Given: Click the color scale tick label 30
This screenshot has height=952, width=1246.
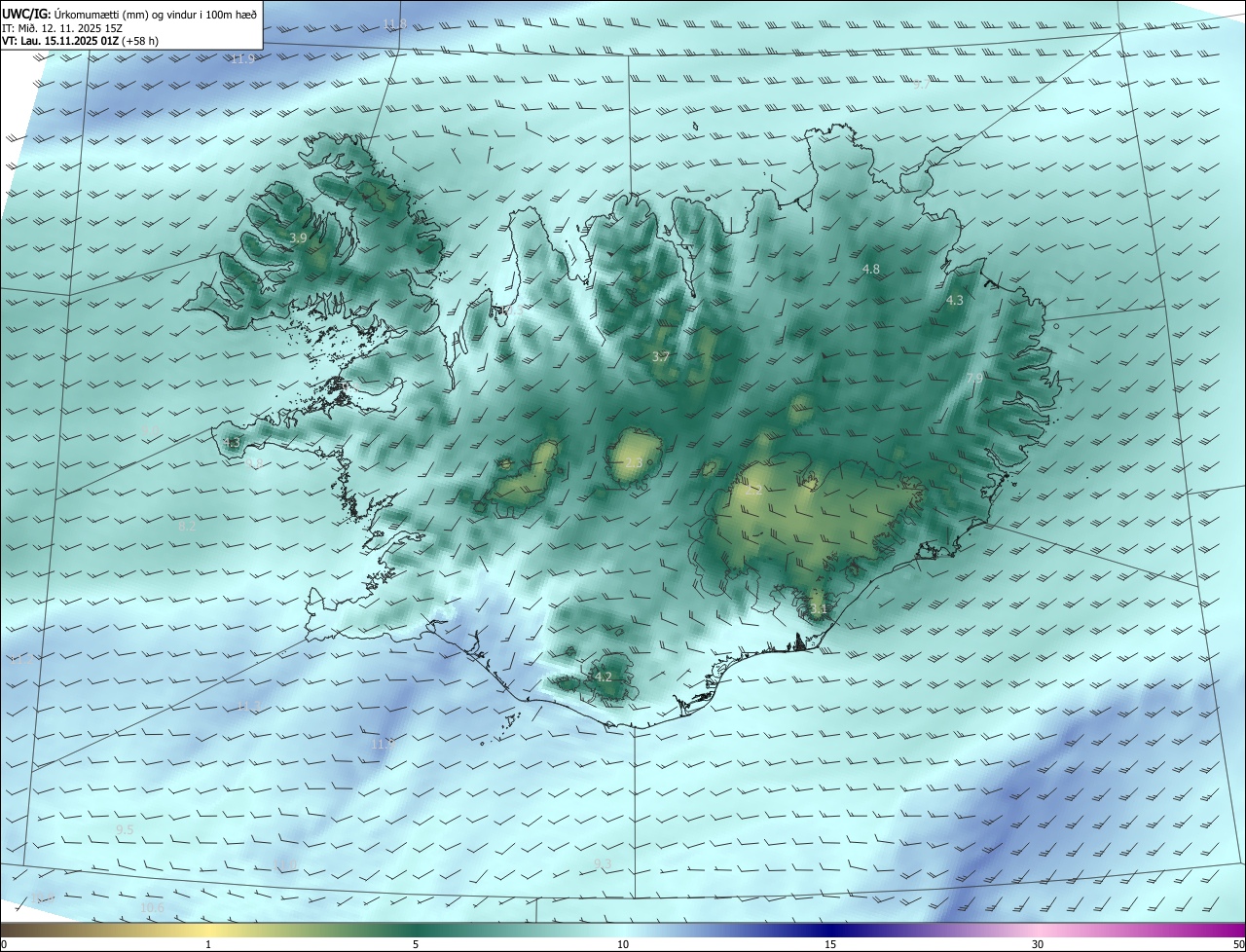Looking at the screenshot, I should (1038, 944).
